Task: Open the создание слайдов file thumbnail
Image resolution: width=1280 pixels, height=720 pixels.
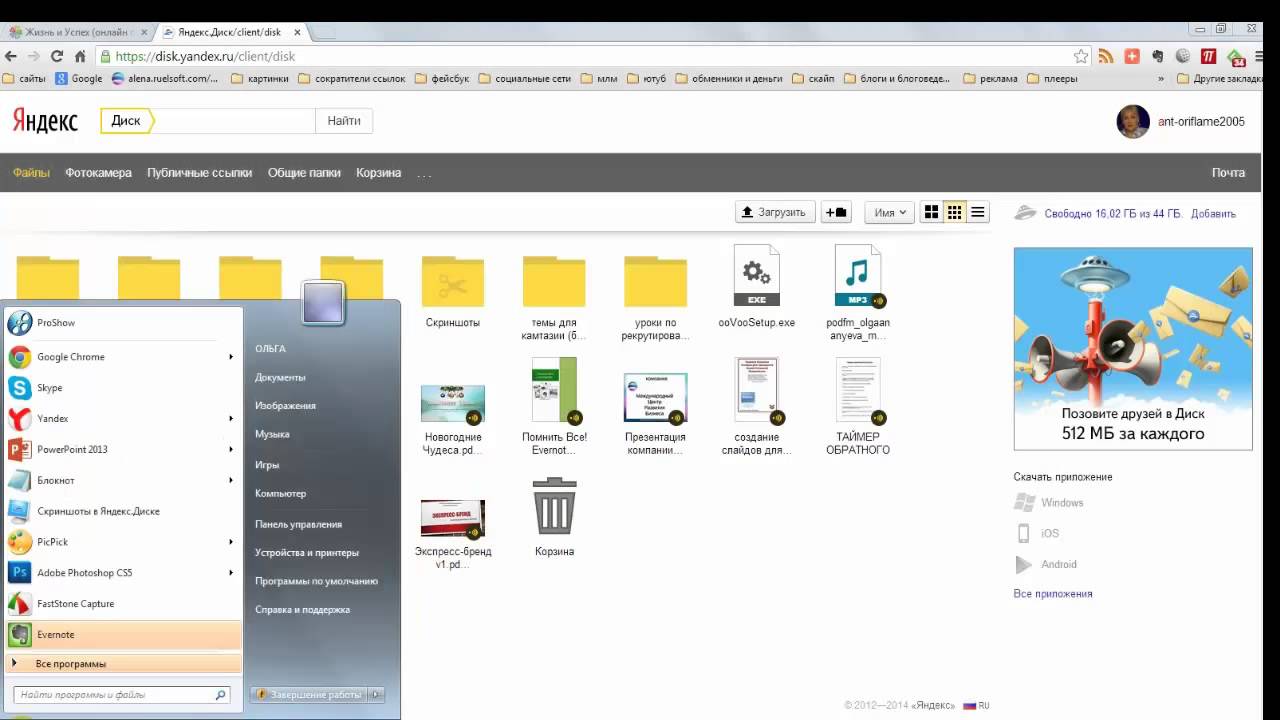Action: (757, 390)
